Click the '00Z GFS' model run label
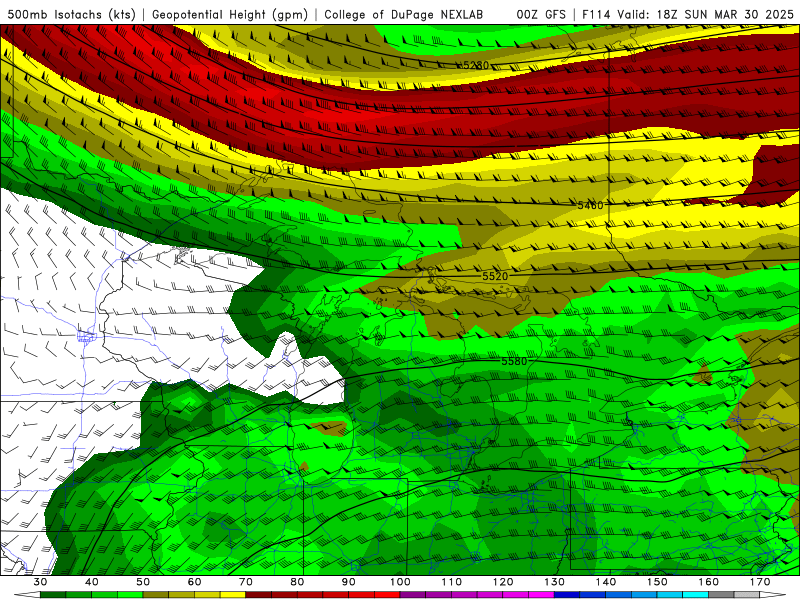 coord(541,14)
